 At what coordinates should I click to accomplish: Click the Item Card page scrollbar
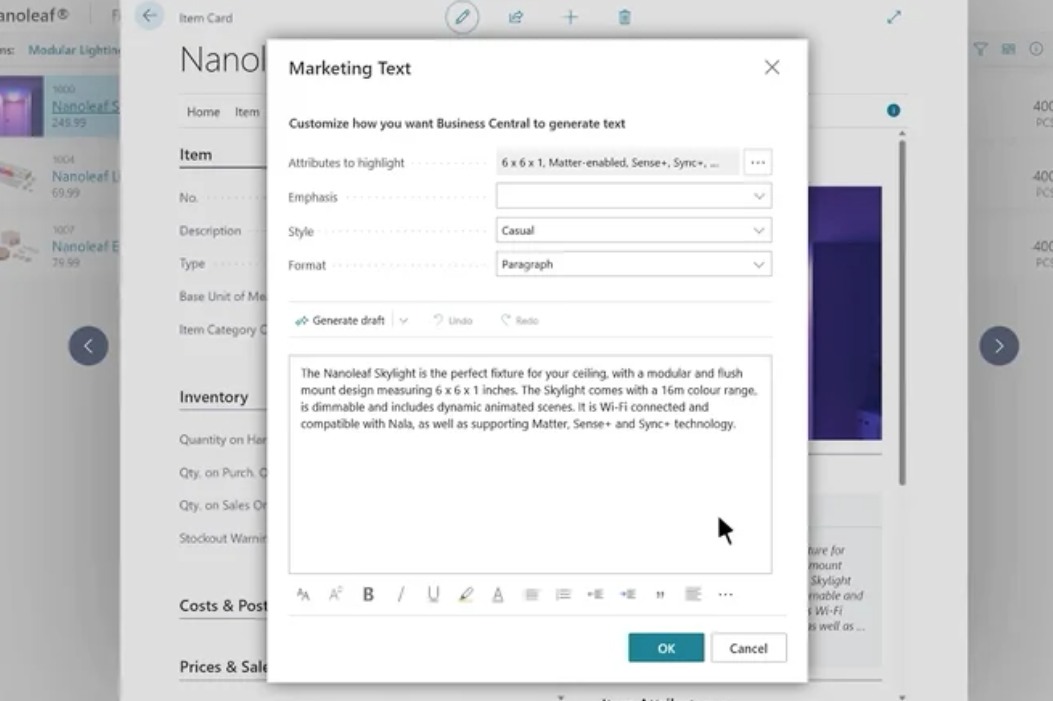[902, 313]
